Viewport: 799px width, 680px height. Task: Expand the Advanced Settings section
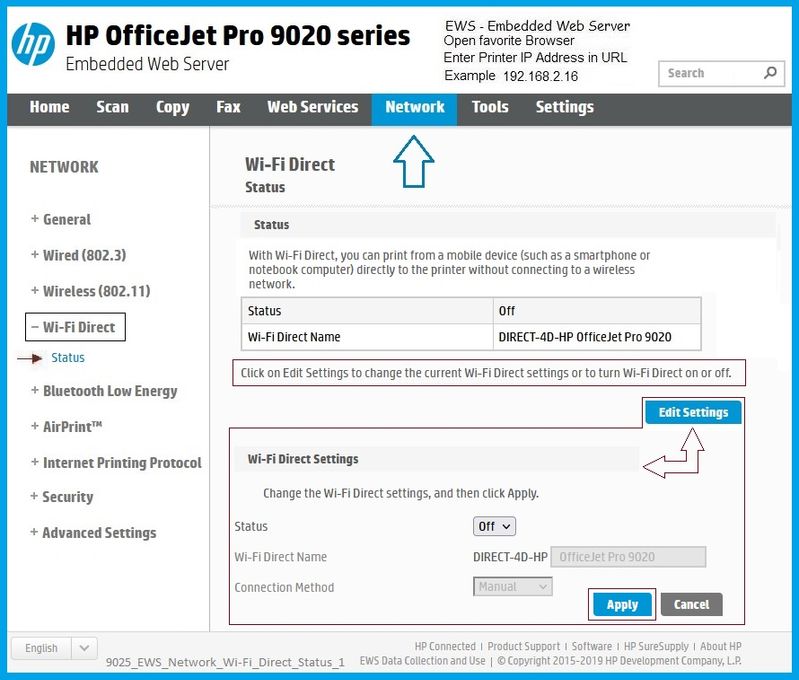coord(93,533)
